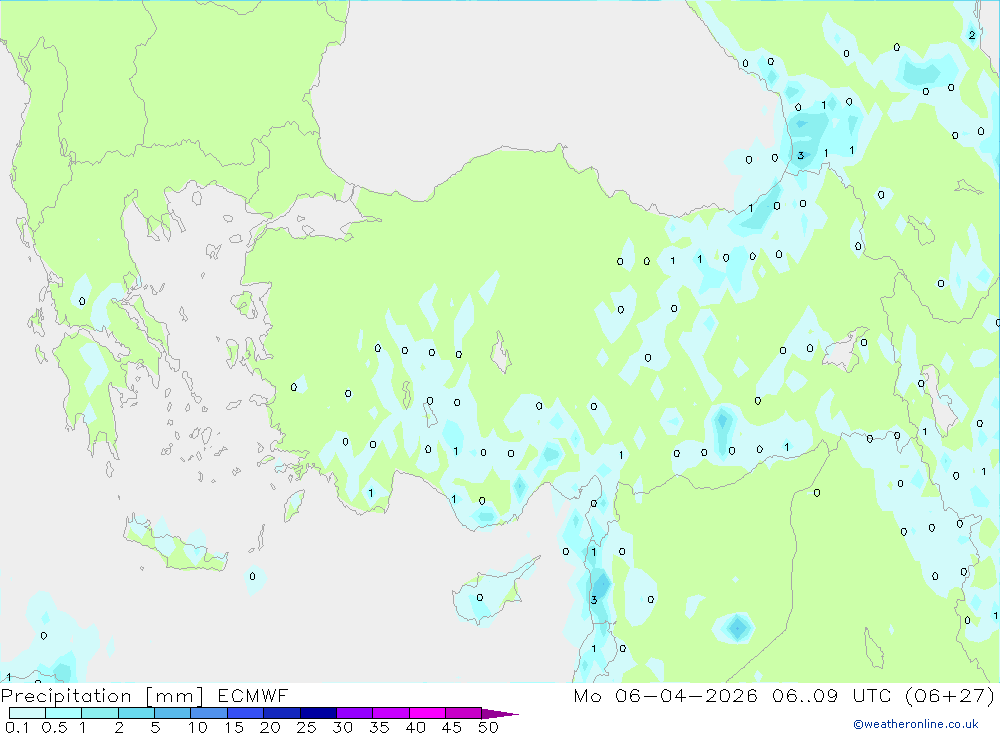Select the 5–10 mm legend color swatch
1000x733 pixels.
pyautogui.click(x=173, y=713)
